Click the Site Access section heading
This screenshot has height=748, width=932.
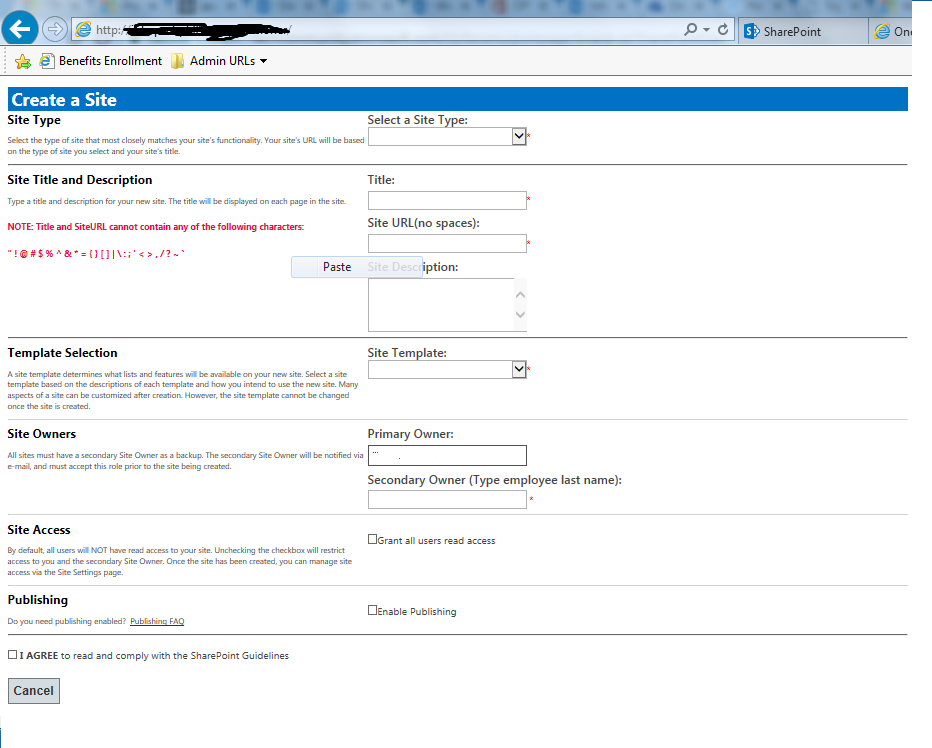(39, 530)
